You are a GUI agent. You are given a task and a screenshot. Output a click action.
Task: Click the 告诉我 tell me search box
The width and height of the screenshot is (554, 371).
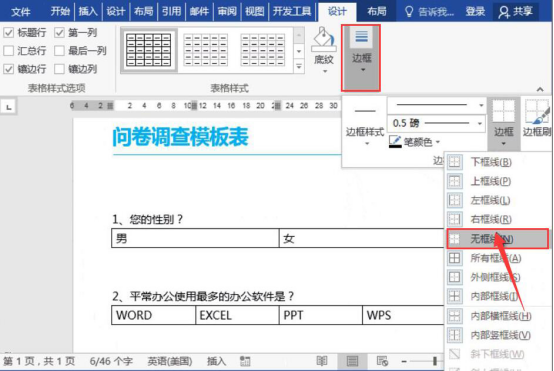click(430, 12)
